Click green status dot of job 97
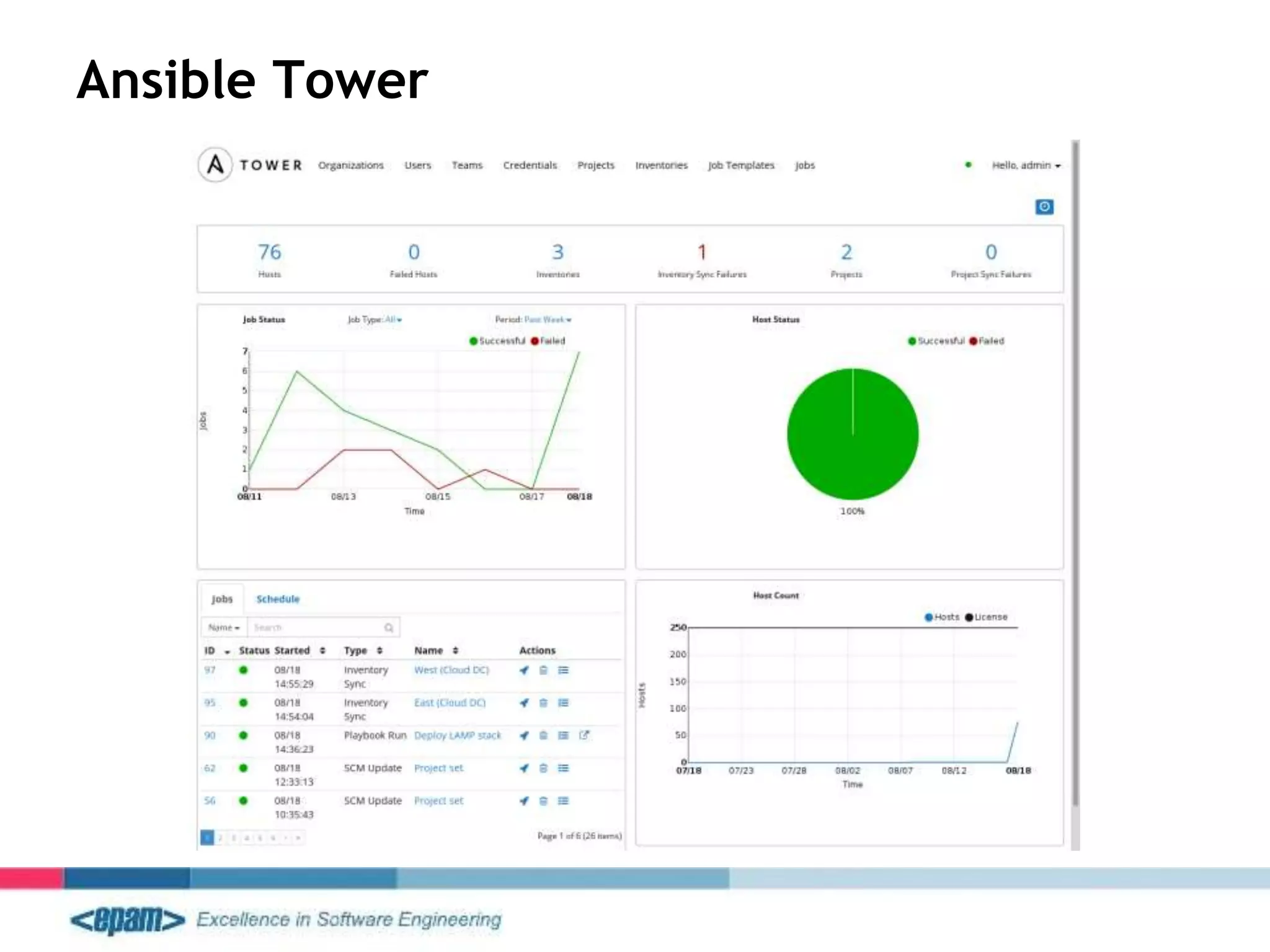Screen dimensions: 1270x952 [x=243, y=670]
